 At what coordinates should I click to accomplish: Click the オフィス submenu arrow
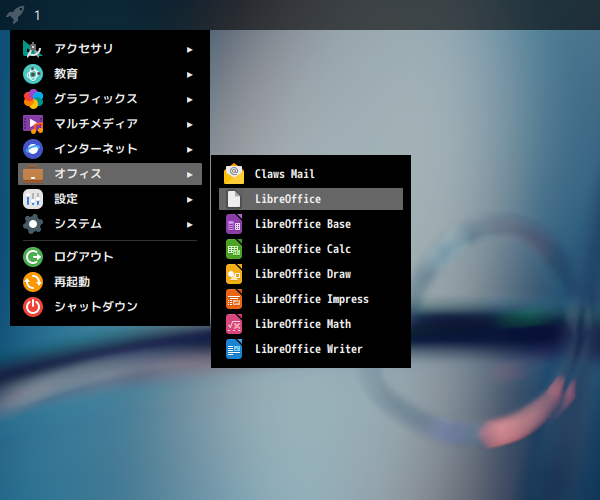[189, 175]
